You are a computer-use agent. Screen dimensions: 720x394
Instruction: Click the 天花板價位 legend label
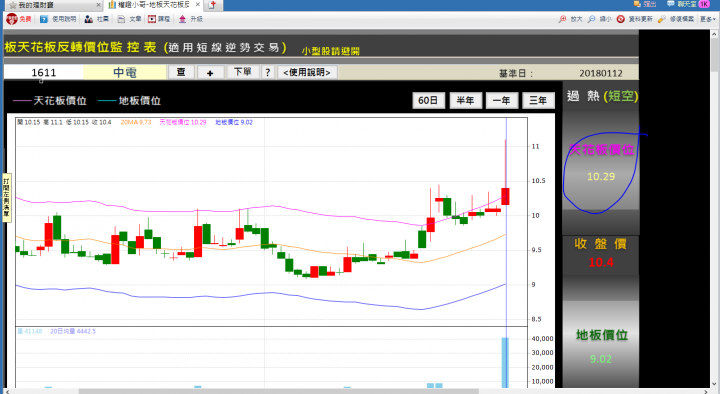(x=60, y=101)
